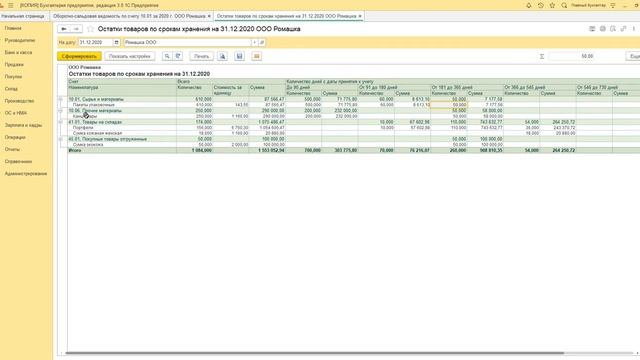
Task: Open print preview icon next to Печать
Action: tap(222, 56)
